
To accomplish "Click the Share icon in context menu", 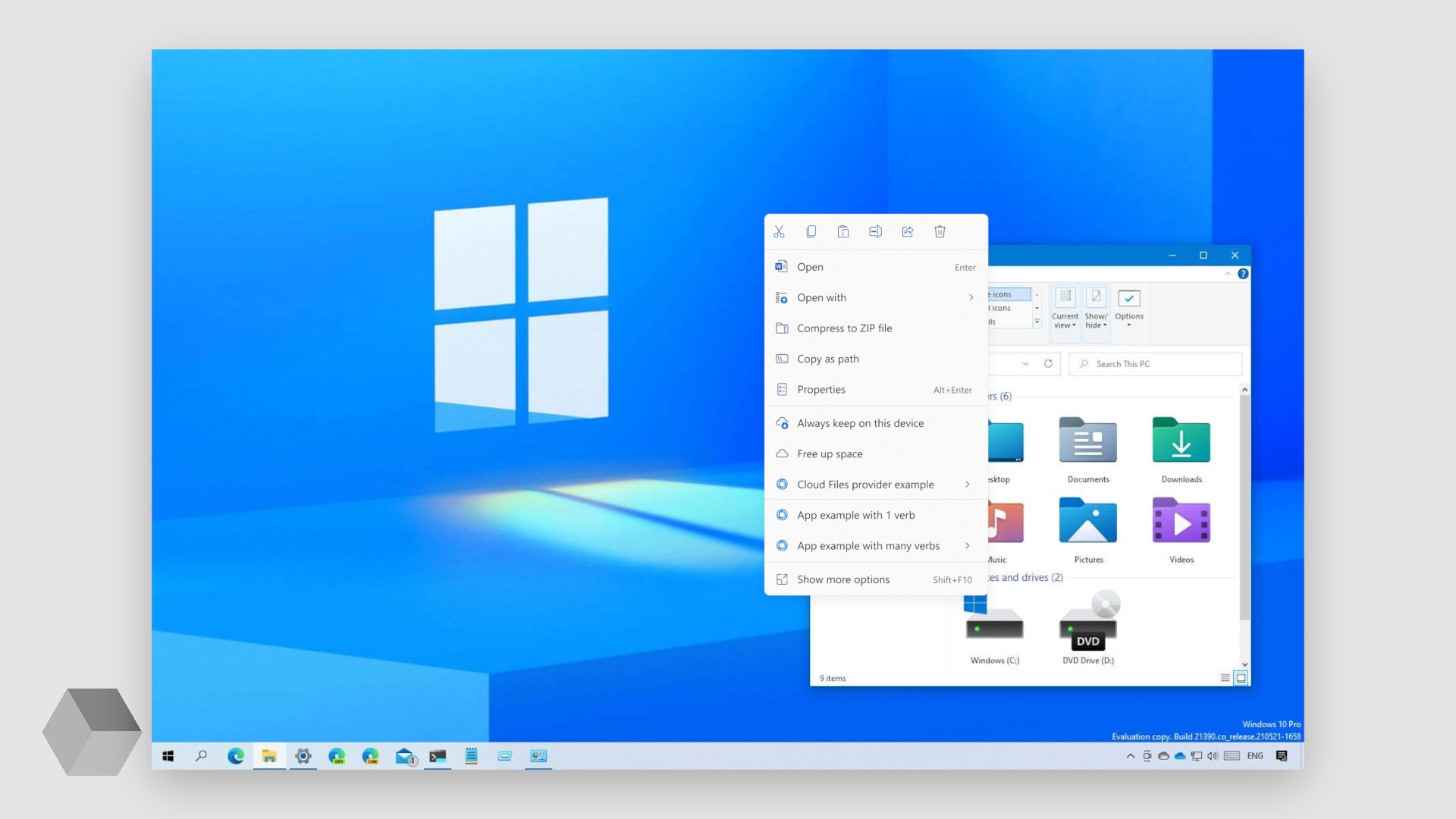I will pyautogui.click(x=908, y=232).
